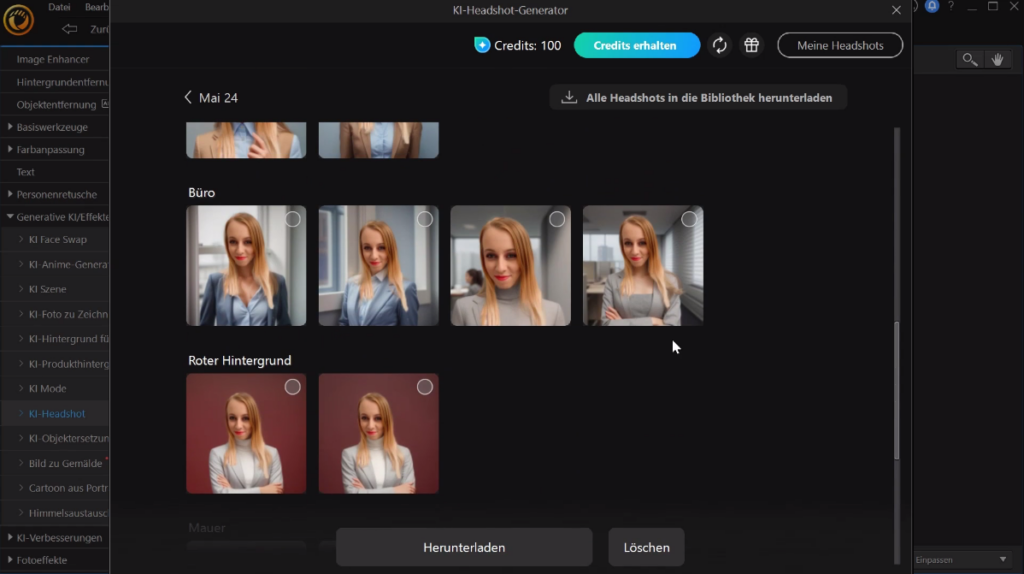Select KI Mode in sidebar
This screenshot has width=1024, height=574.
48,388
